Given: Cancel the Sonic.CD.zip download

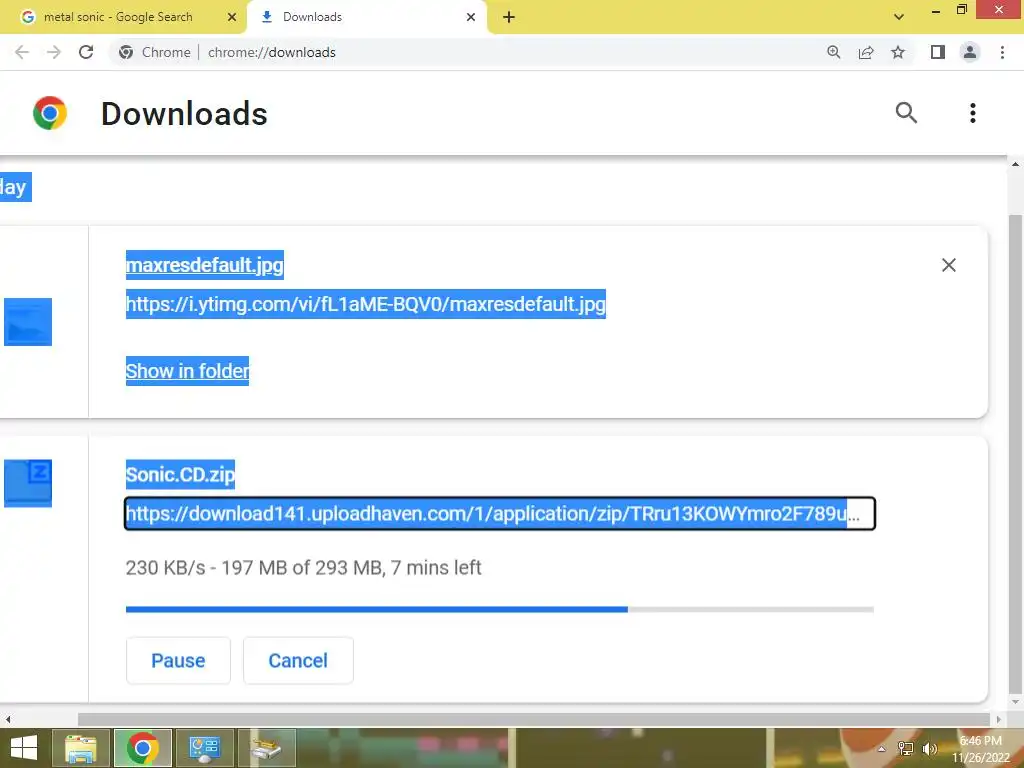Looking at the screenshot, I should point(298,660).
